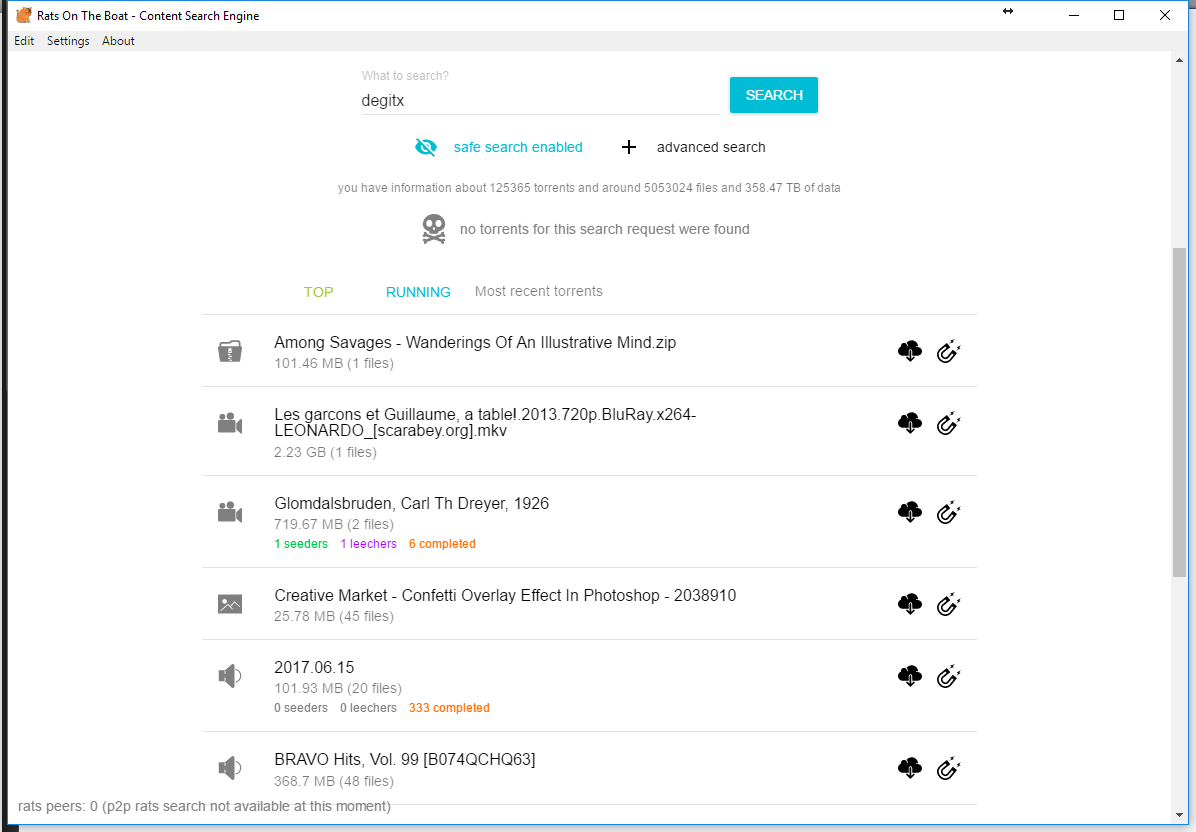
Task: Download BRAVO Hits Vol. 99 torrent
Action: point(909,768)
